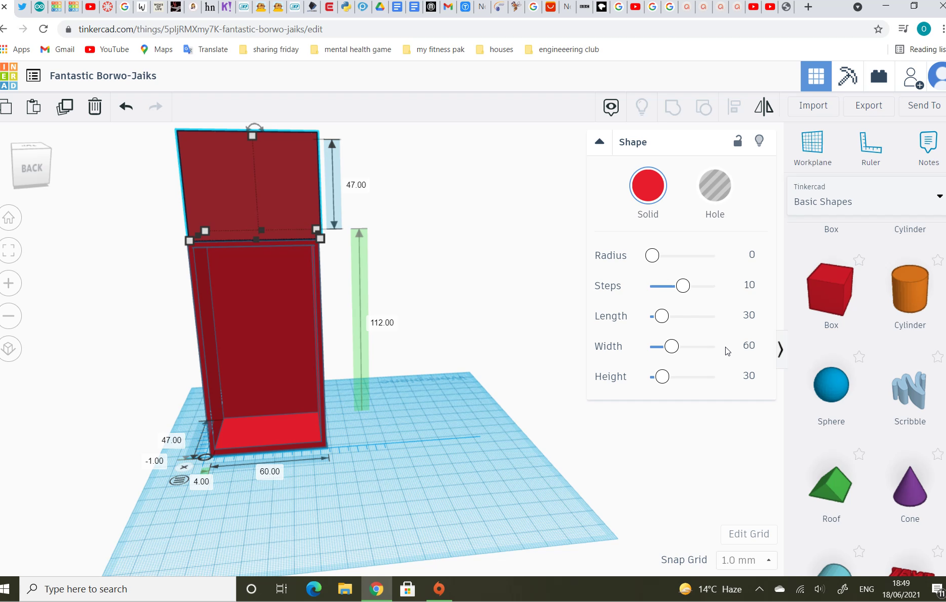Open the Align tool
This screenshot has width=946, height=602.
[736, 105]
